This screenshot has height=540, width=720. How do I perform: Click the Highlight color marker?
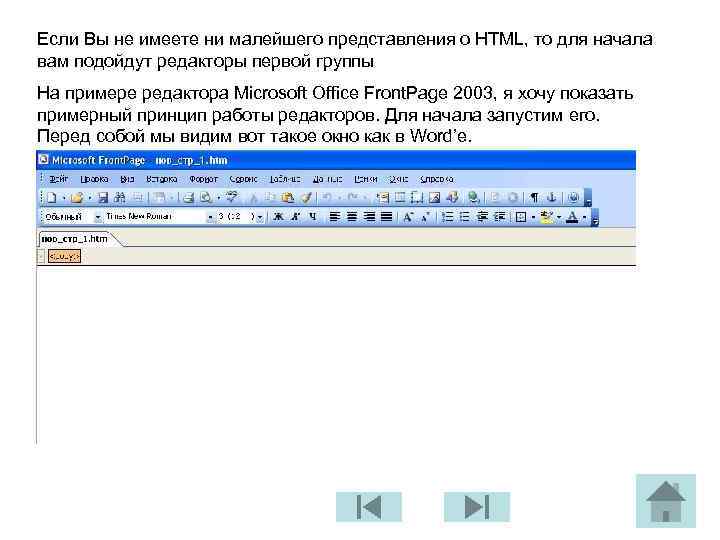tap(546, 217)
